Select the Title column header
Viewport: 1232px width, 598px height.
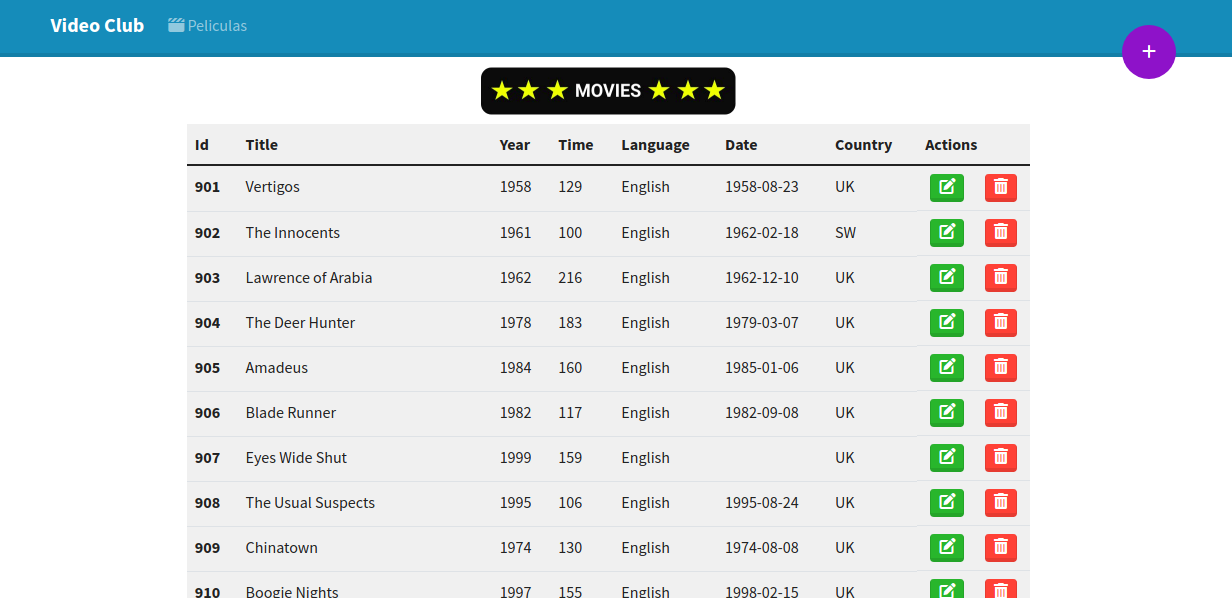pyautogui.click(x=262, y=145)
